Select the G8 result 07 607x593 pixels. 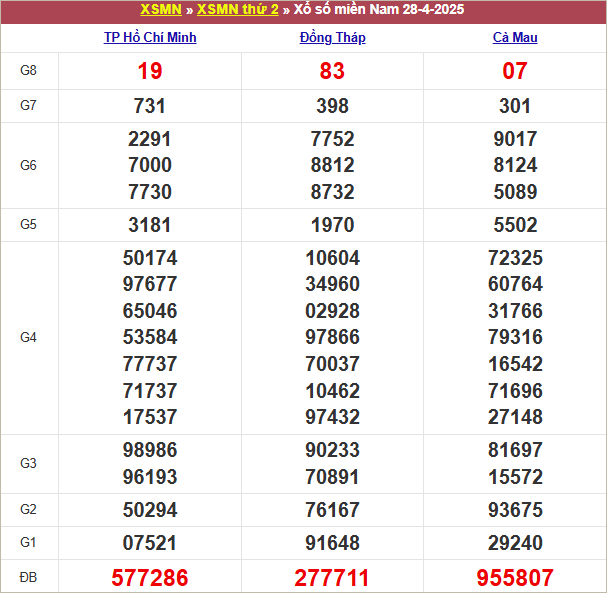click(x=515, y=71)
